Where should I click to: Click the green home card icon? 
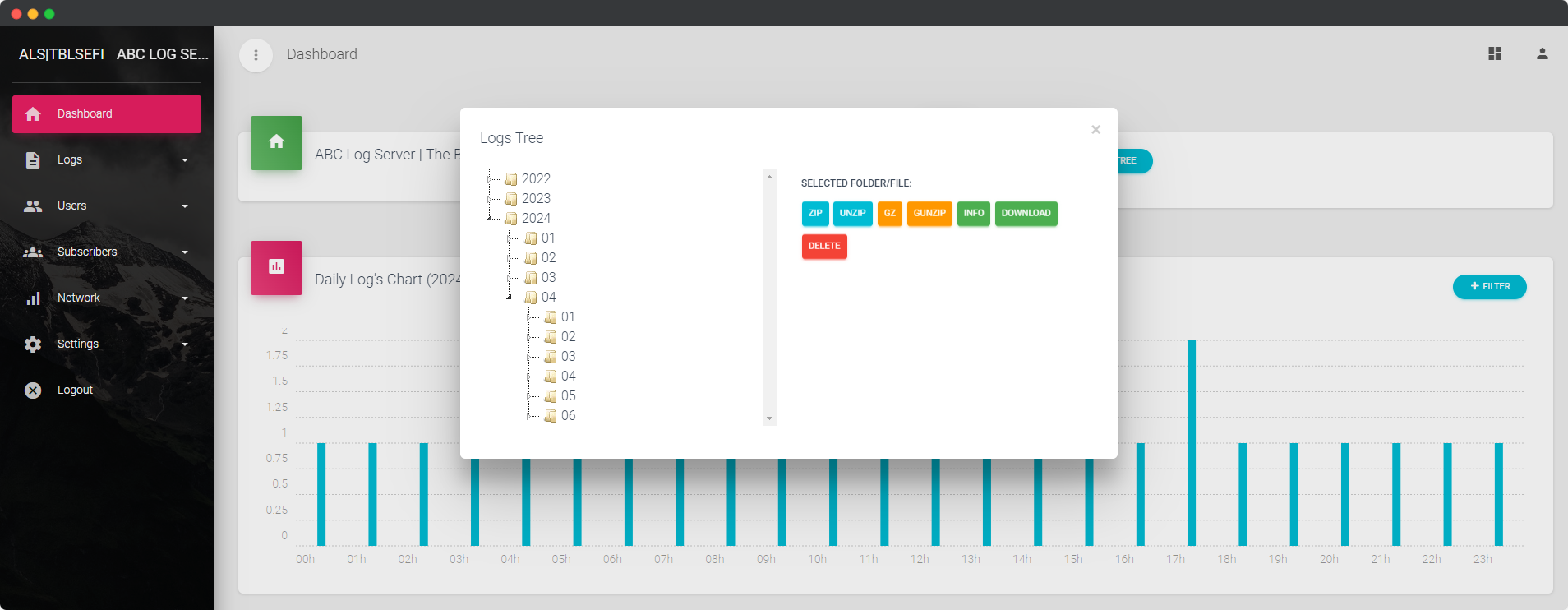tap(276, 142)
